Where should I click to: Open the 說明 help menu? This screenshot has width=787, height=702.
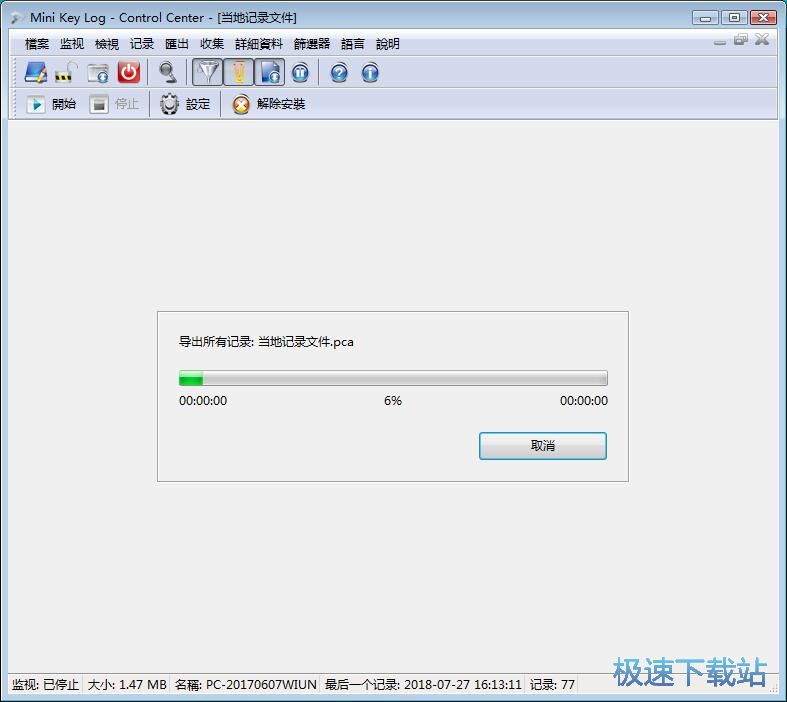pyautogui.click(x=387, y=44)
